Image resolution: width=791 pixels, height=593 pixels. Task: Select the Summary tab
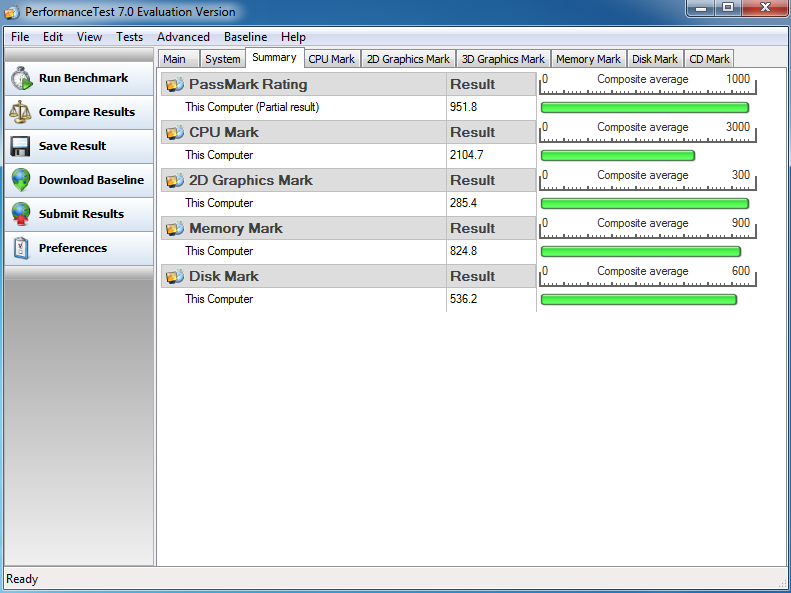pyautogui.click(x=274, y=57)
